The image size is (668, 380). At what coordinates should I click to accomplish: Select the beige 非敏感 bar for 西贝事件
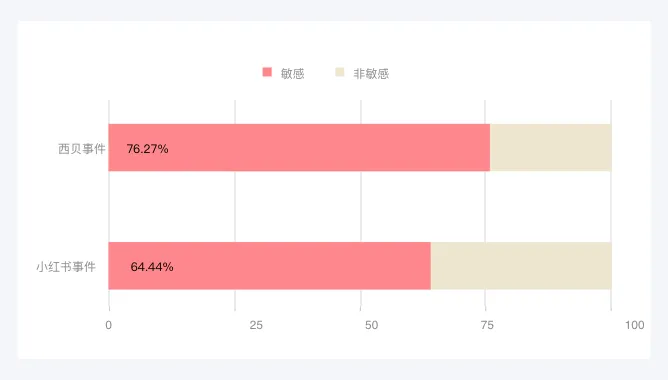tap(551, 148)
